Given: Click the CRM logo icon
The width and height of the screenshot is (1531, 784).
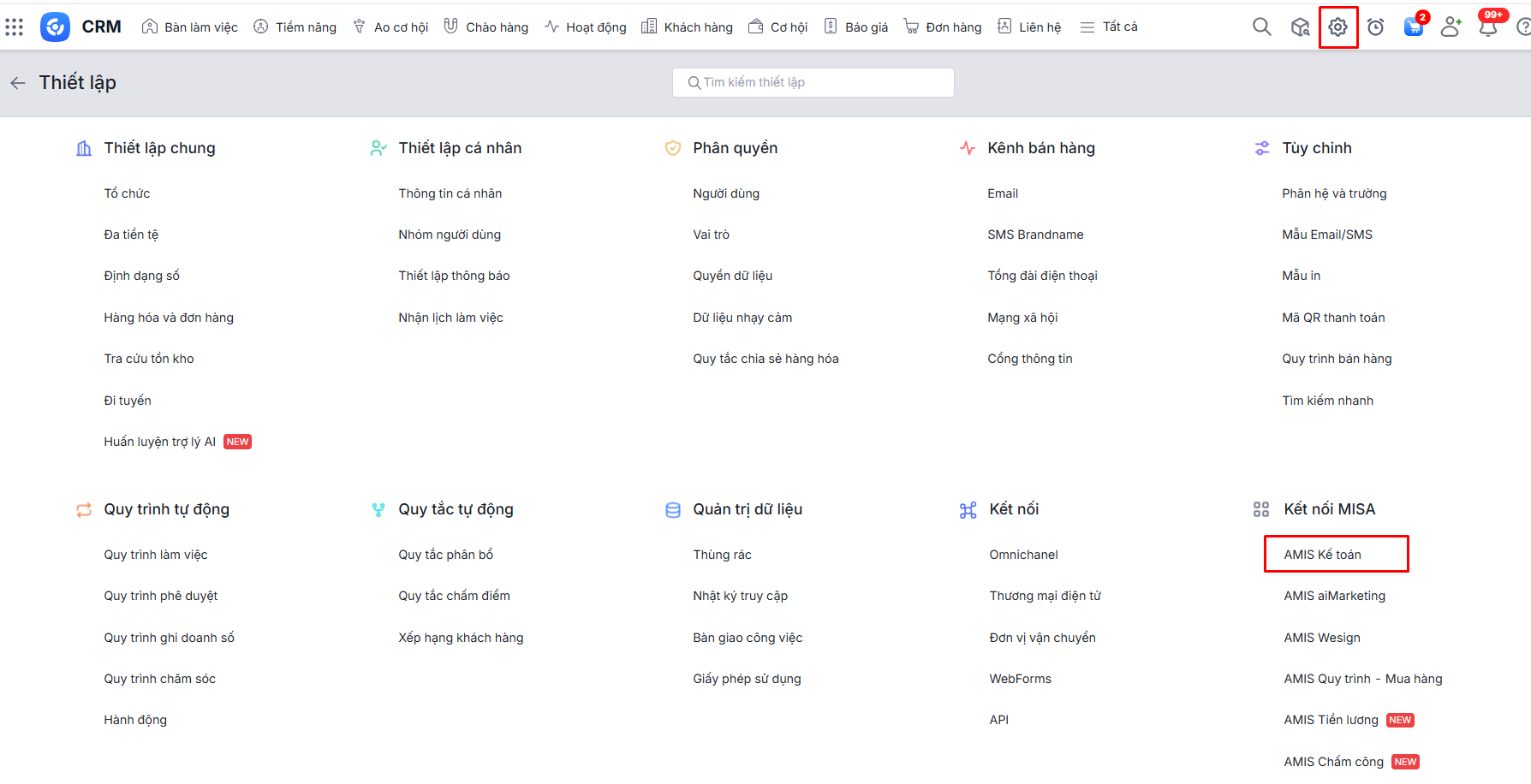Looking at the screenshot, I should [55, 27].
